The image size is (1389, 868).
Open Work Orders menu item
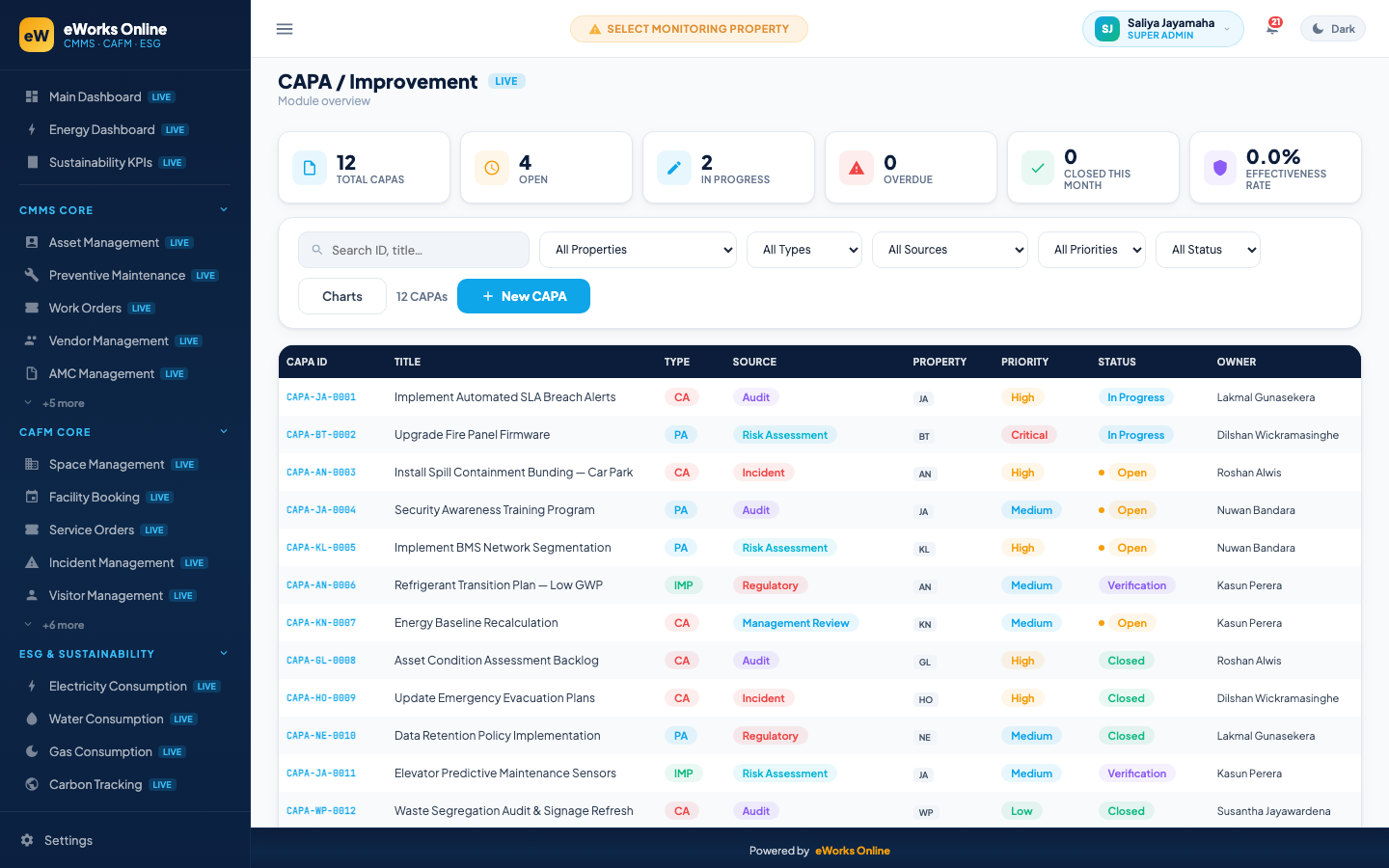[x=125, y=308]
